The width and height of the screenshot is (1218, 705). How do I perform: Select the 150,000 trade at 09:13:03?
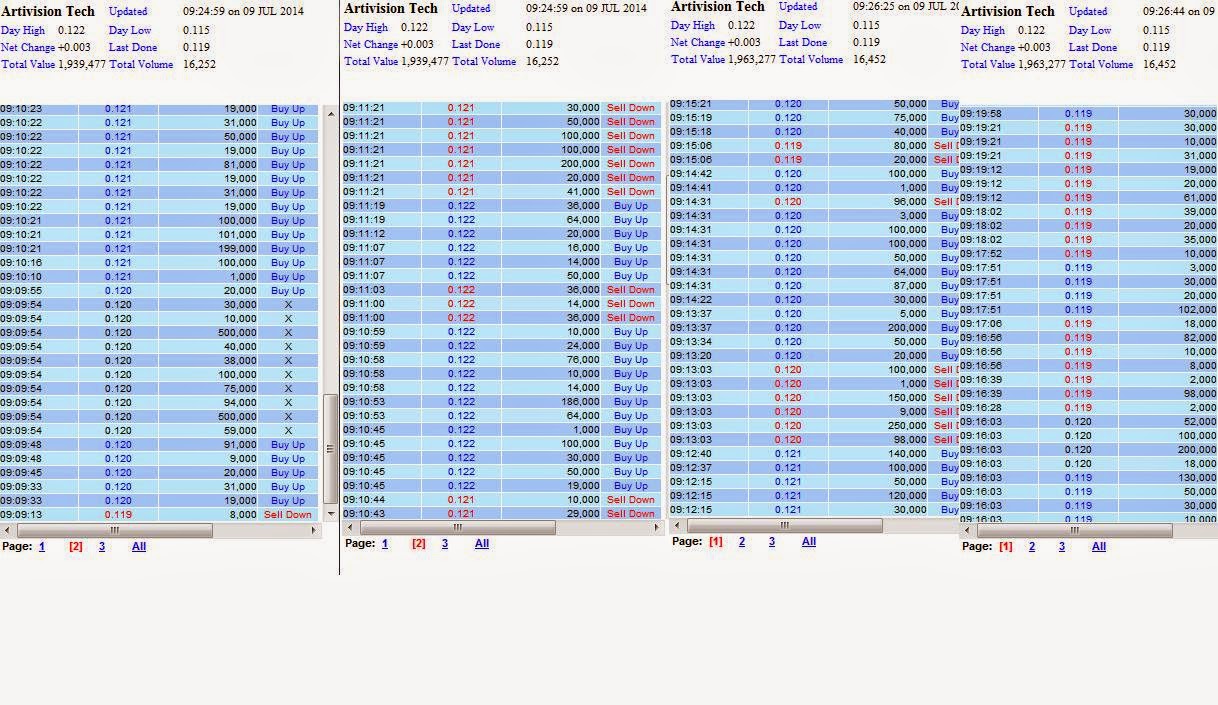coord(814,398)
